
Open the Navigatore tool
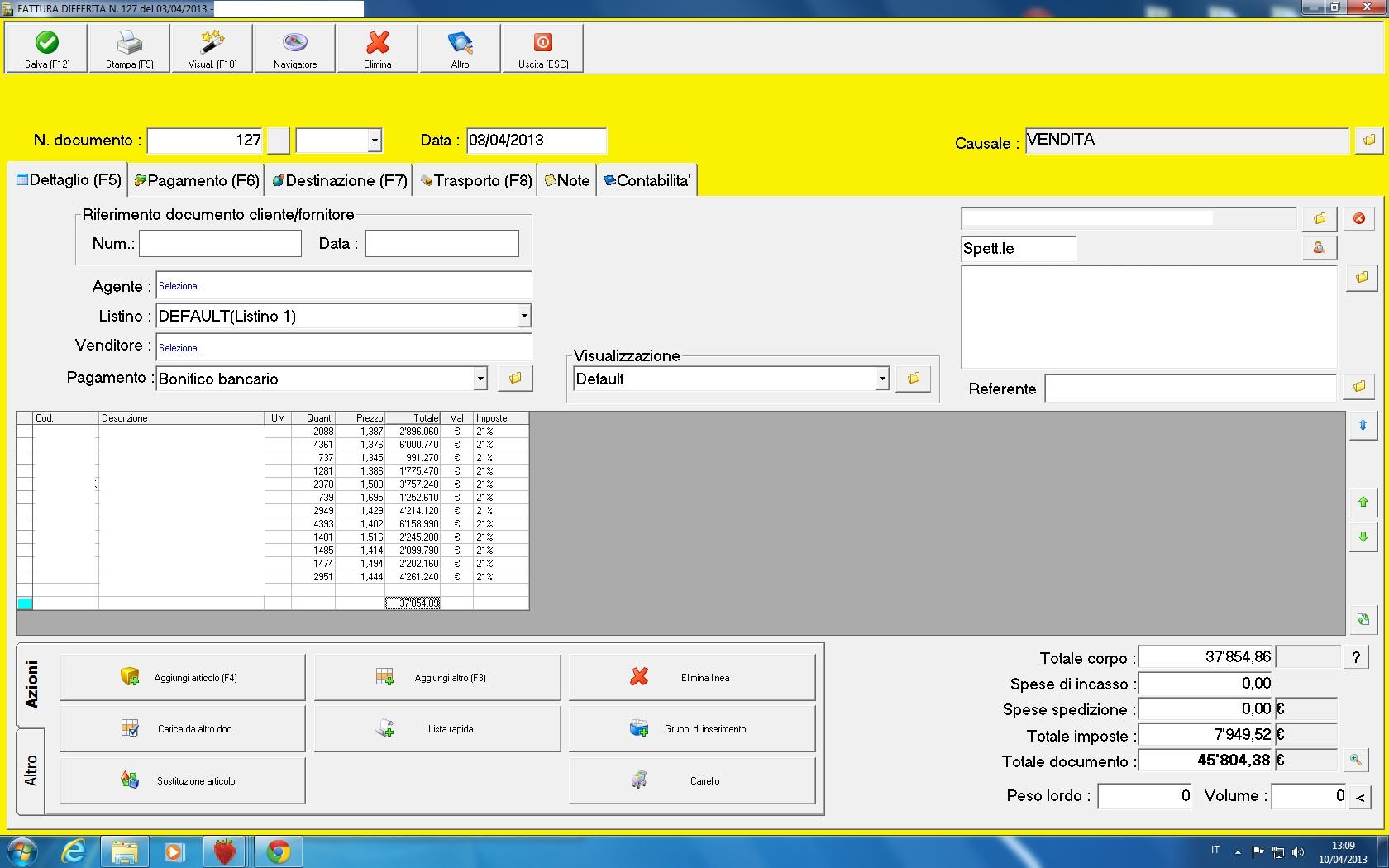point(295,48)
